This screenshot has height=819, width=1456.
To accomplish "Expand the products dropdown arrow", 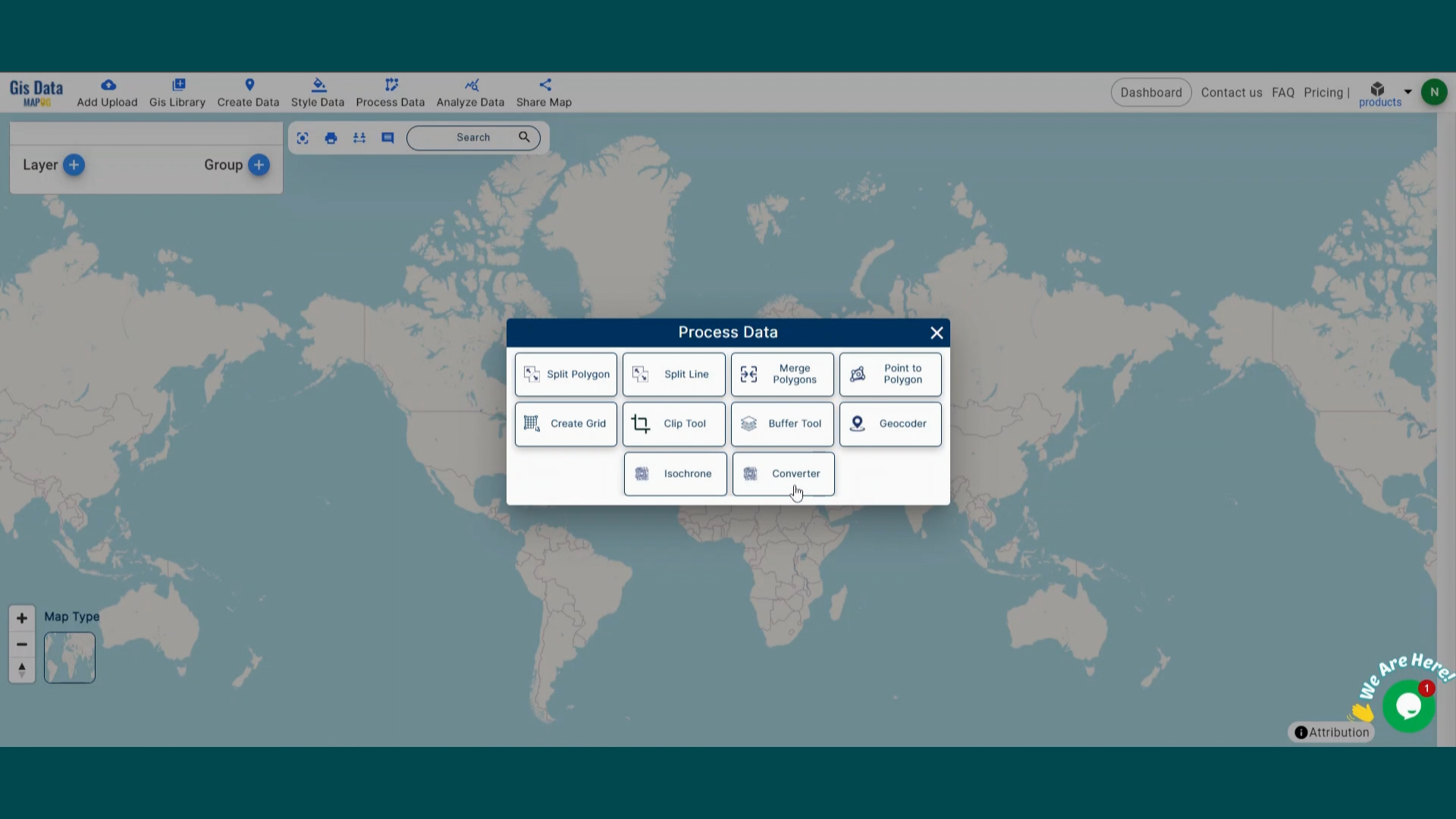I will [1407, 91].
